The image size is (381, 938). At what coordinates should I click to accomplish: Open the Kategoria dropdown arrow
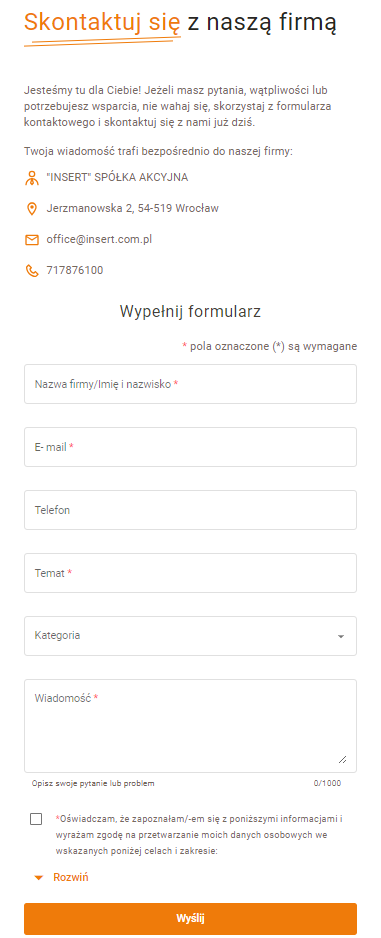pyautogui.click(x=341, y=636)
